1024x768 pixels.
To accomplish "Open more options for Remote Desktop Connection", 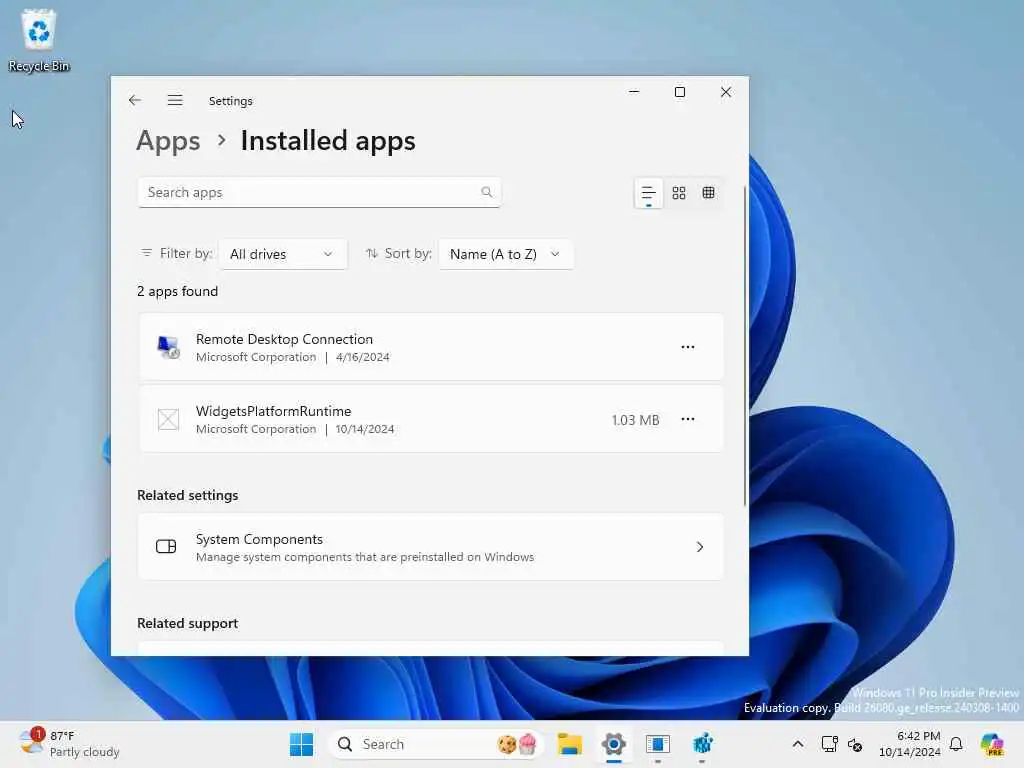I will pyautogui.click(x=688, y=347).
